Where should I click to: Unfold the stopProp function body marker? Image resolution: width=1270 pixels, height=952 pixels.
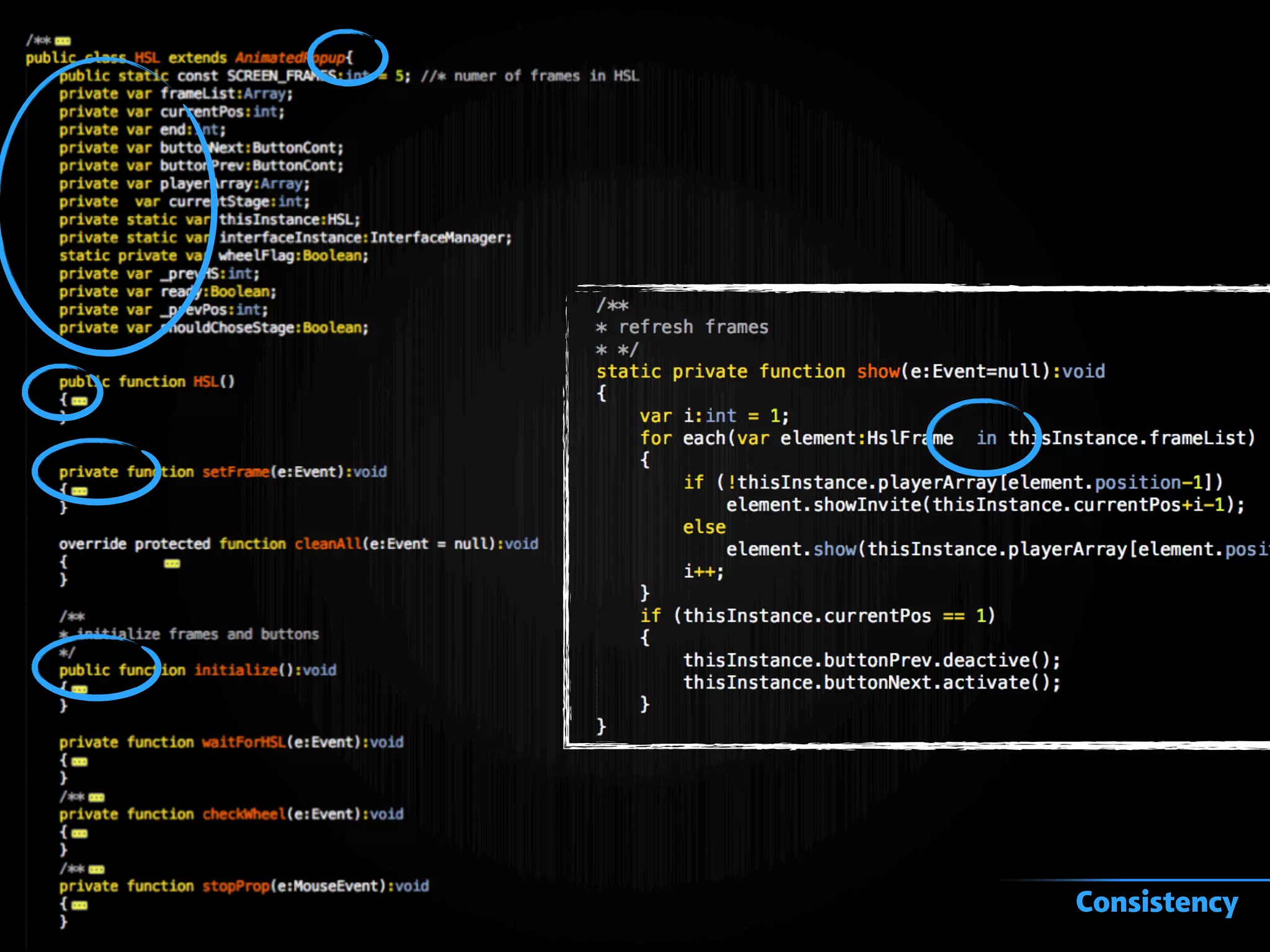[79, 906]
